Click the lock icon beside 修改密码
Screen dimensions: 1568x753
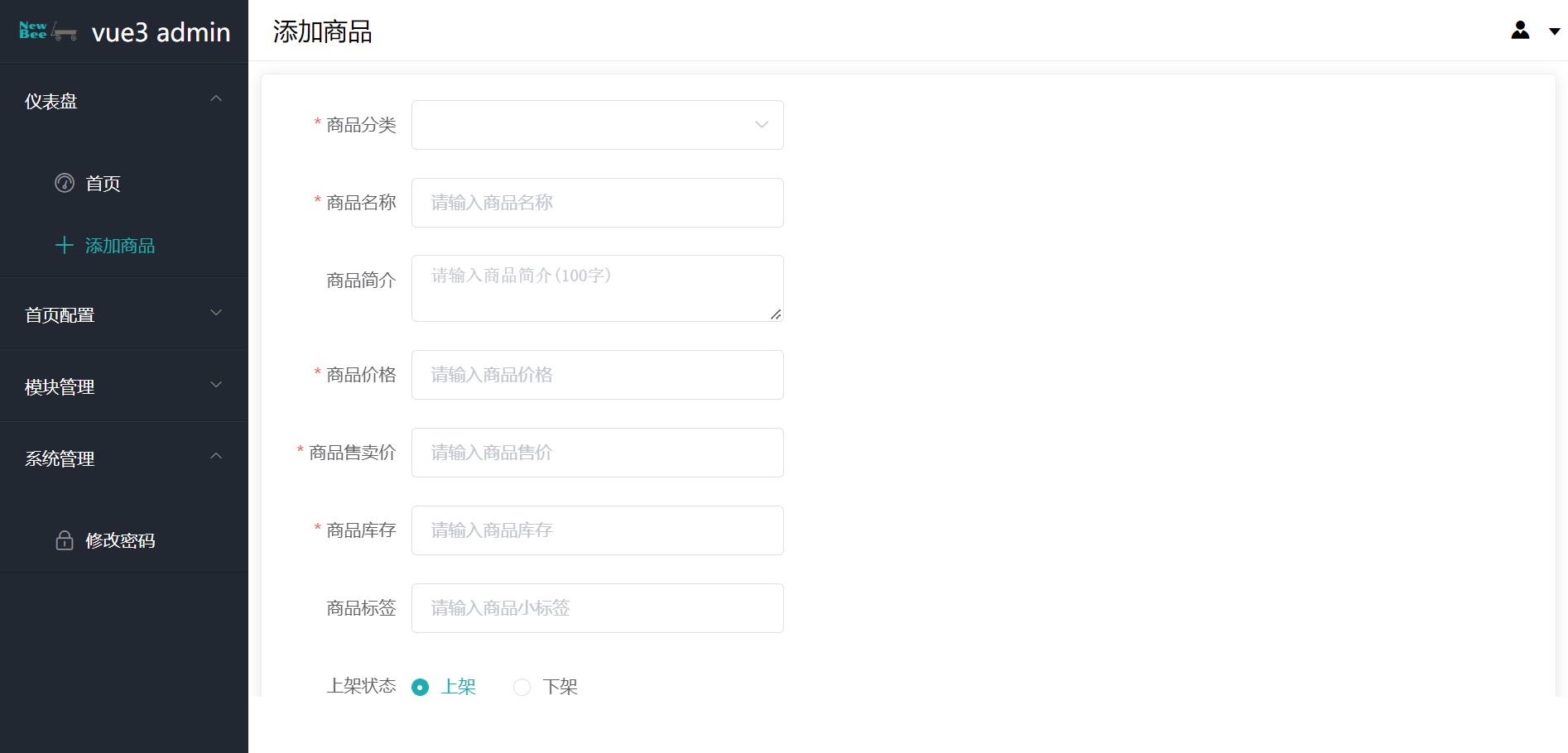65,540
